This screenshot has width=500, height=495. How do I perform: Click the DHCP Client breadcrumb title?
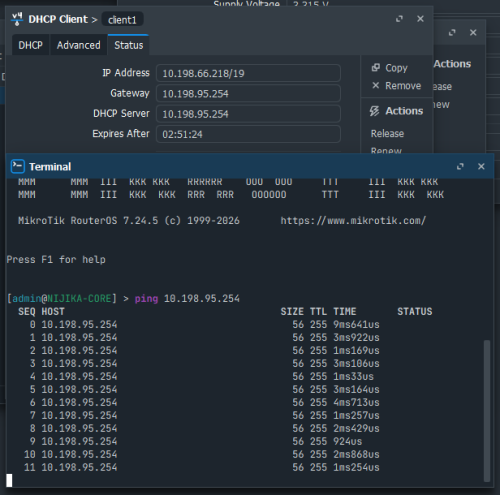(x=58, y=19)
